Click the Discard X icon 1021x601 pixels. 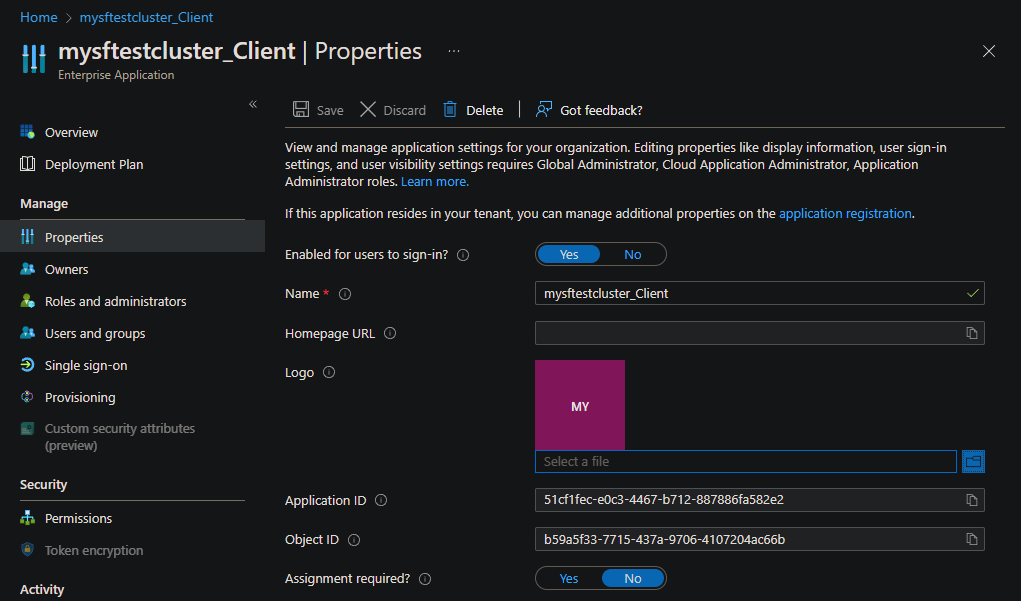click(368, 109)
